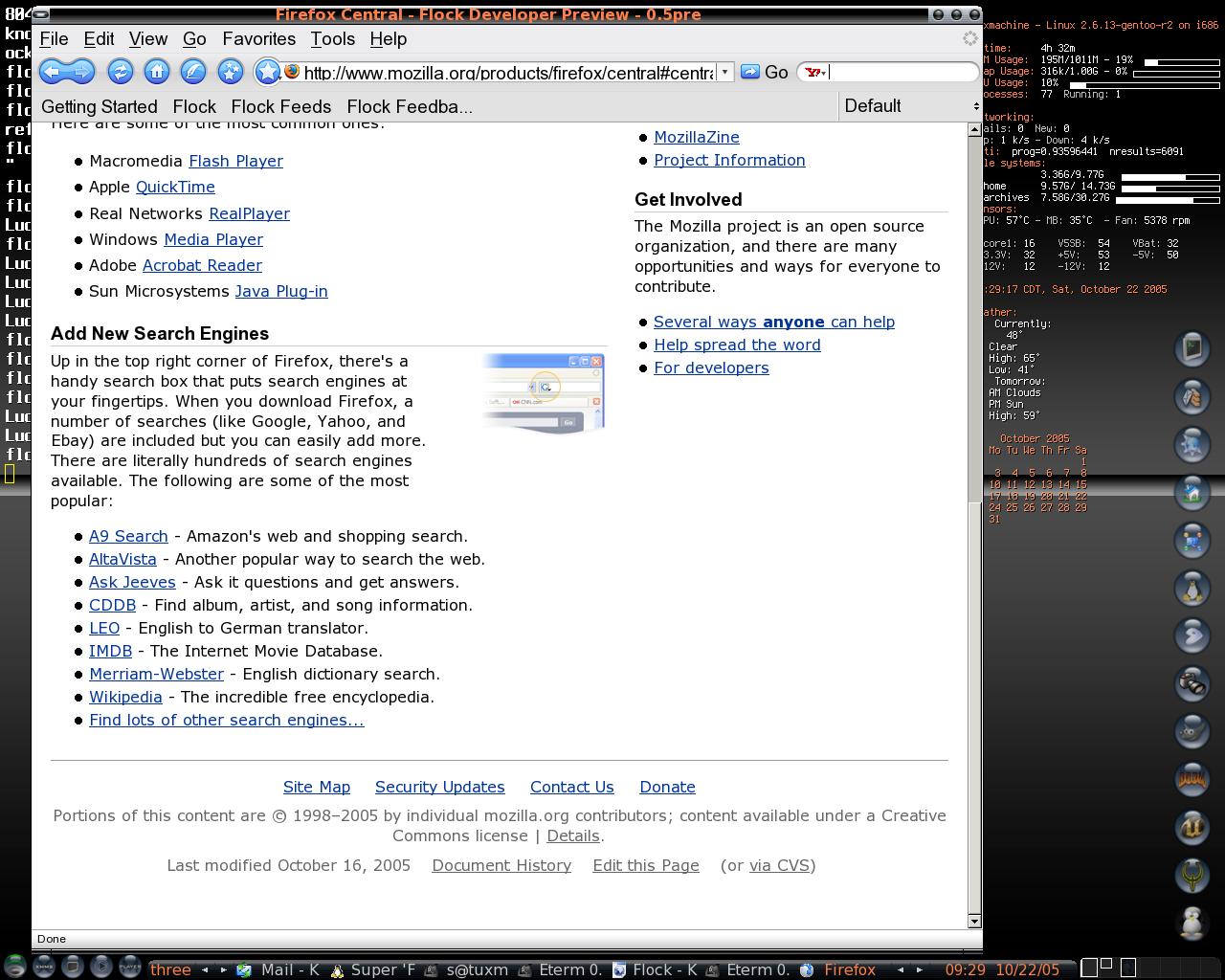1225x980 pixels.
Task: Open the Getting Started bookmark
Action: [x=99, y=107]
